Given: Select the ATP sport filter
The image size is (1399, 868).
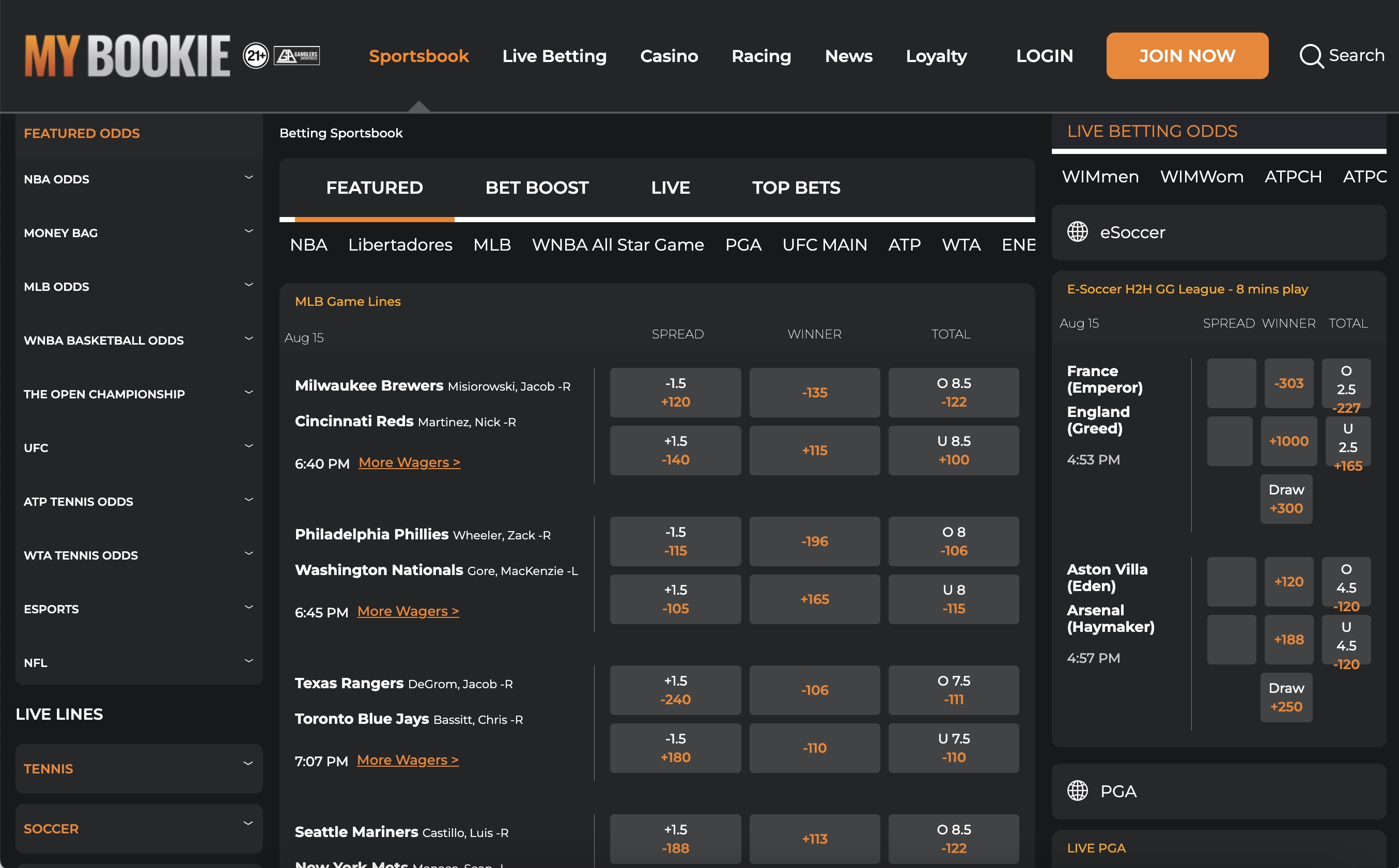Looking at the screenshot, I should pos(905,244).
